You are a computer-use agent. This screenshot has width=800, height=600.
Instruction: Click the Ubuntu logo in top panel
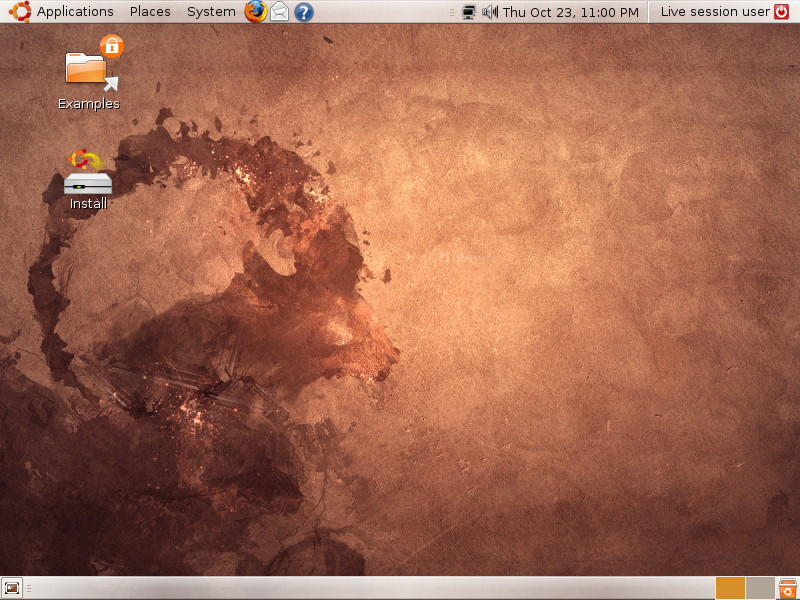pos(20,12)
